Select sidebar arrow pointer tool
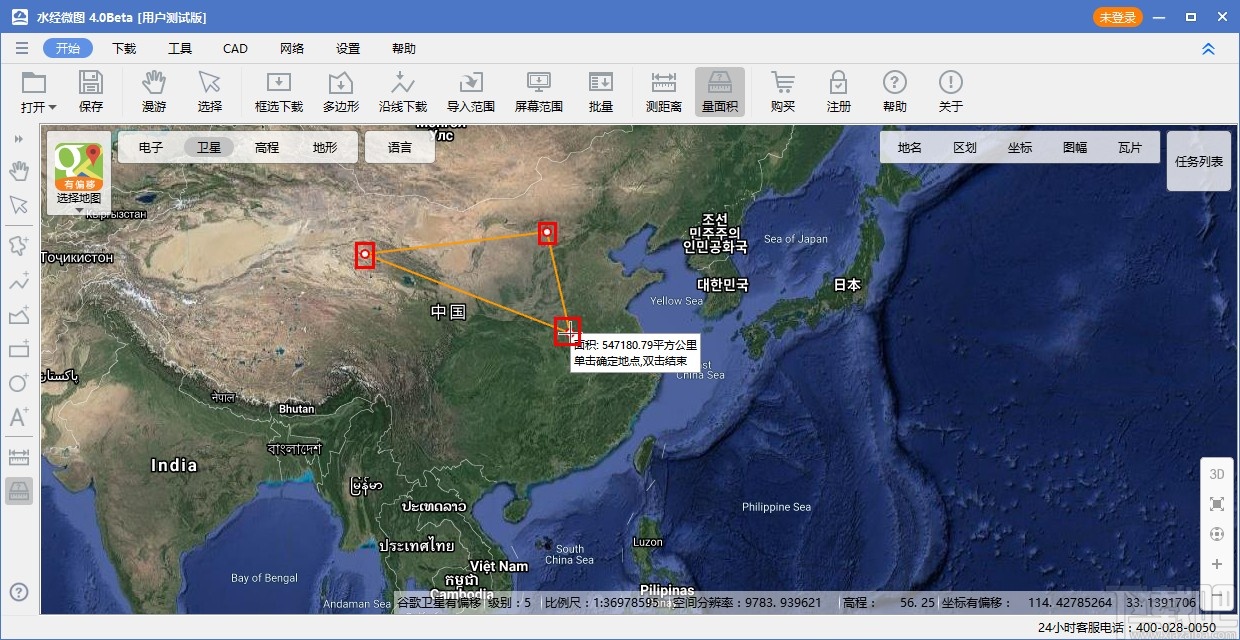This screenshot has height=640, width=1240. tap(19, 205)
